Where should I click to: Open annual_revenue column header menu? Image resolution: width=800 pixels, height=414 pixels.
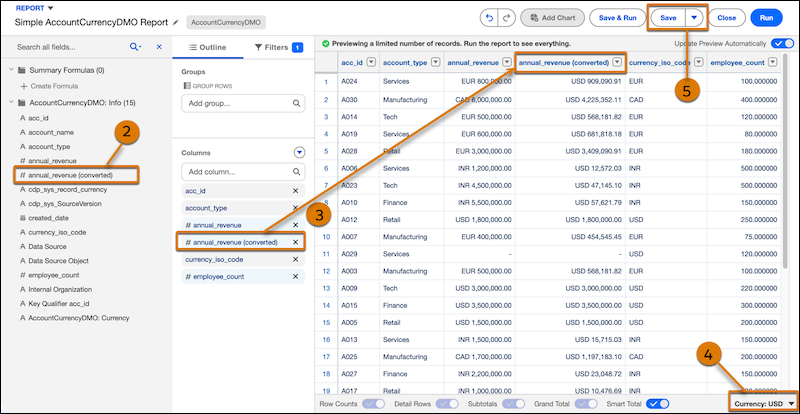[507, 62]
